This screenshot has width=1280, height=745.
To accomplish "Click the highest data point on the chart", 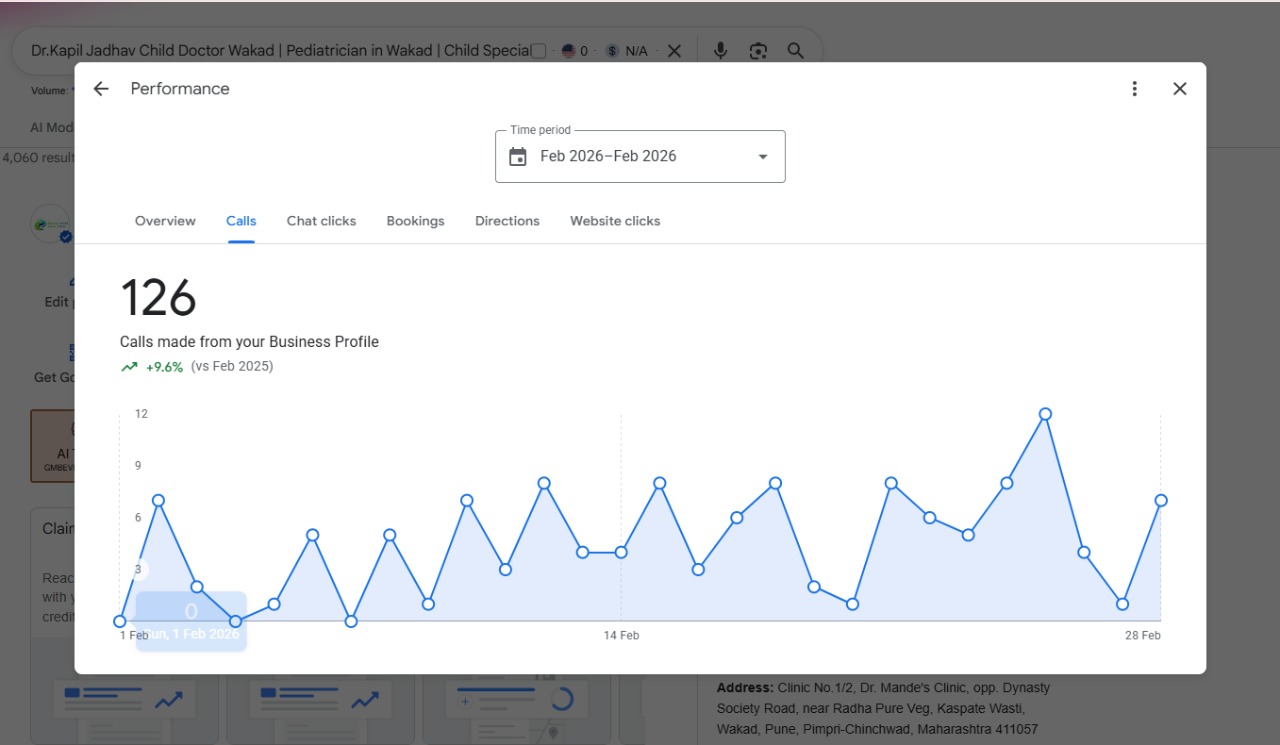I will (1045, 414).
